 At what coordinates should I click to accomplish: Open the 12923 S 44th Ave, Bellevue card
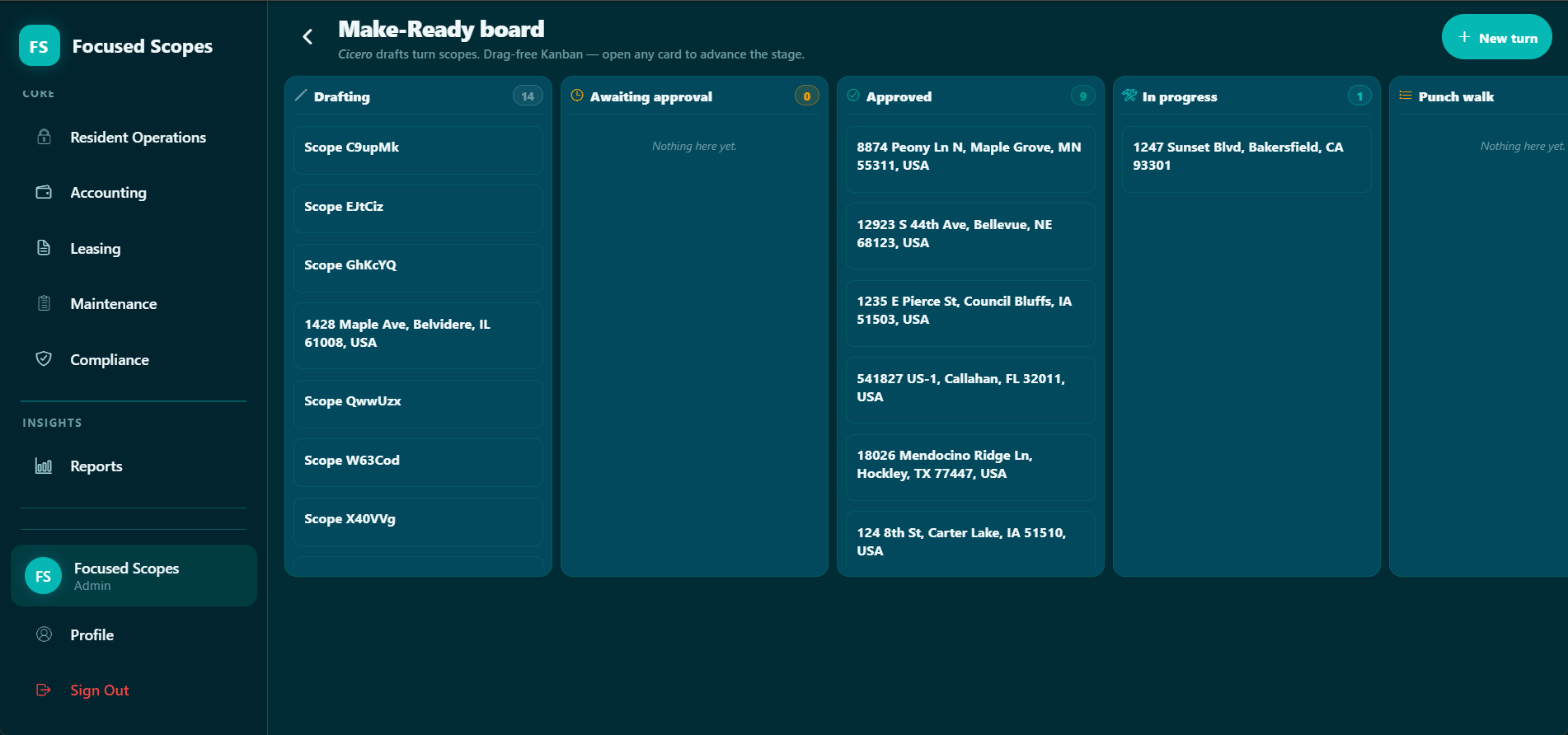click(970, 236)
